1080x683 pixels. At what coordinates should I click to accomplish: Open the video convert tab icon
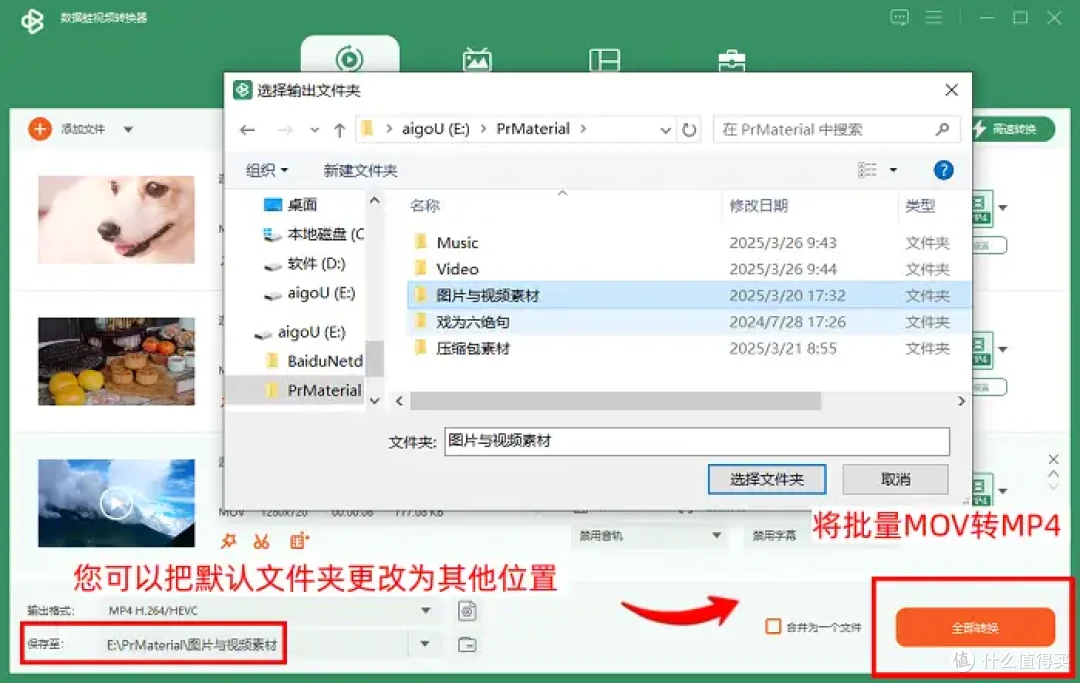click(x=349, y=59)
